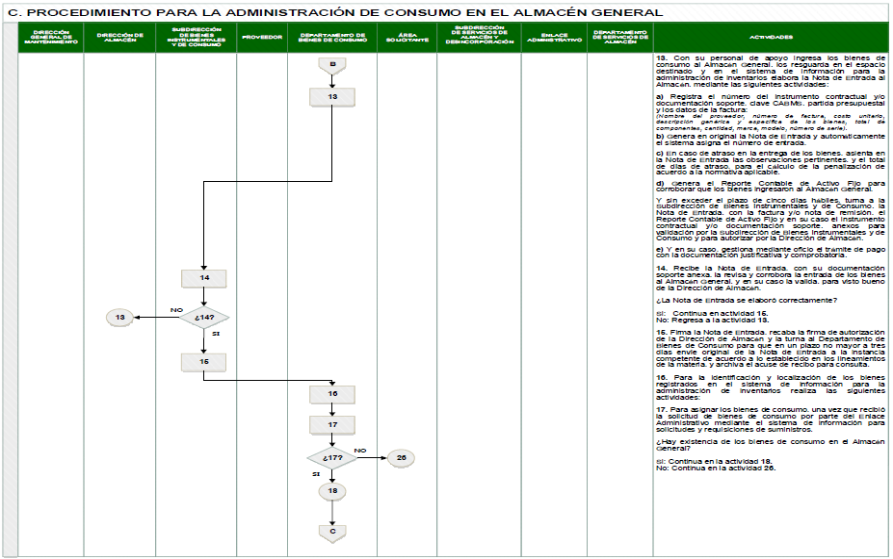Viewport: 893px width, 559px height.
Task: Click the ENLACE ADMINISTRATIVO column header
Action: [546, 38]
